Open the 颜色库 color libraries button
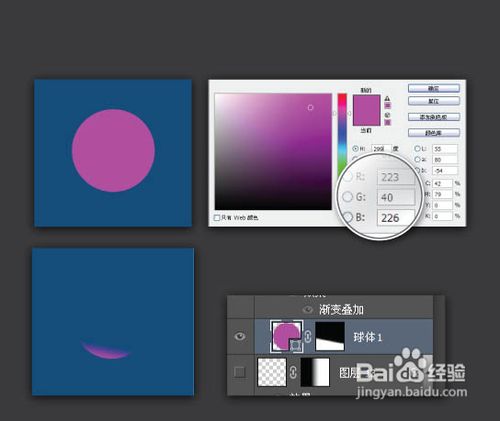The image size is (500, 421). tap(434, 133)
